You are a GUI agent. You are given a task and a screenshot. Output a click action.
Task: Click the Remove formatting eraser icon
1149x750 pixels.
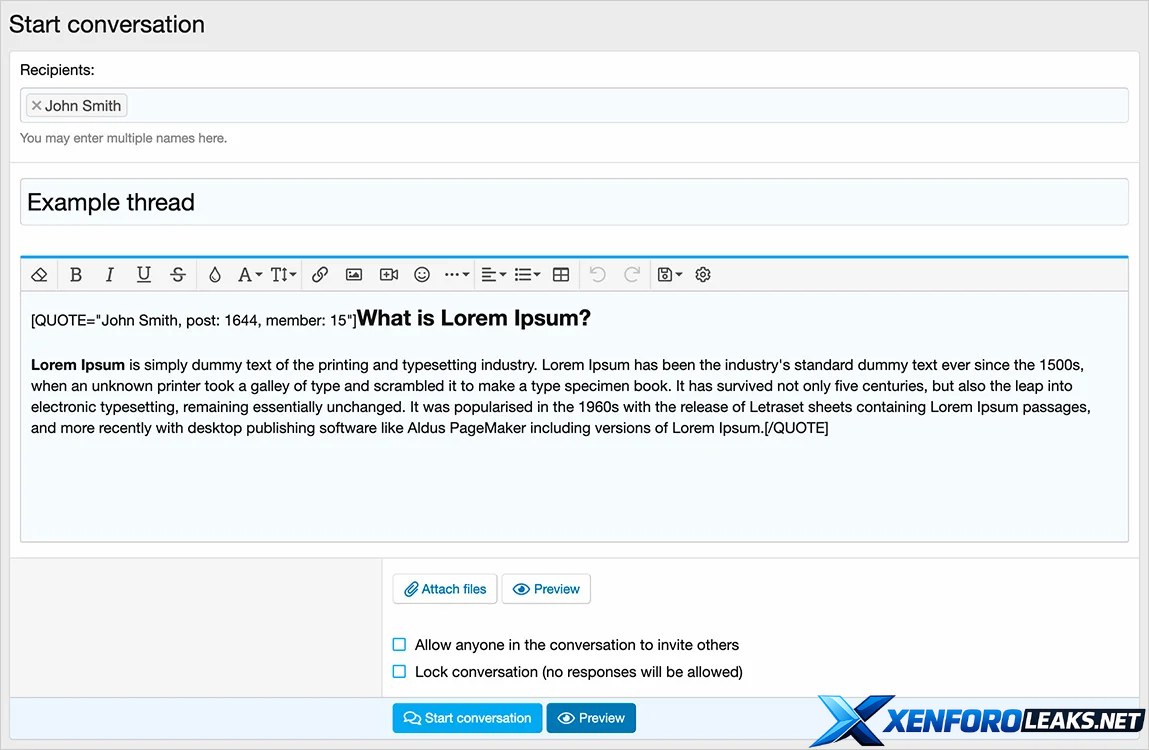point(39,275)
